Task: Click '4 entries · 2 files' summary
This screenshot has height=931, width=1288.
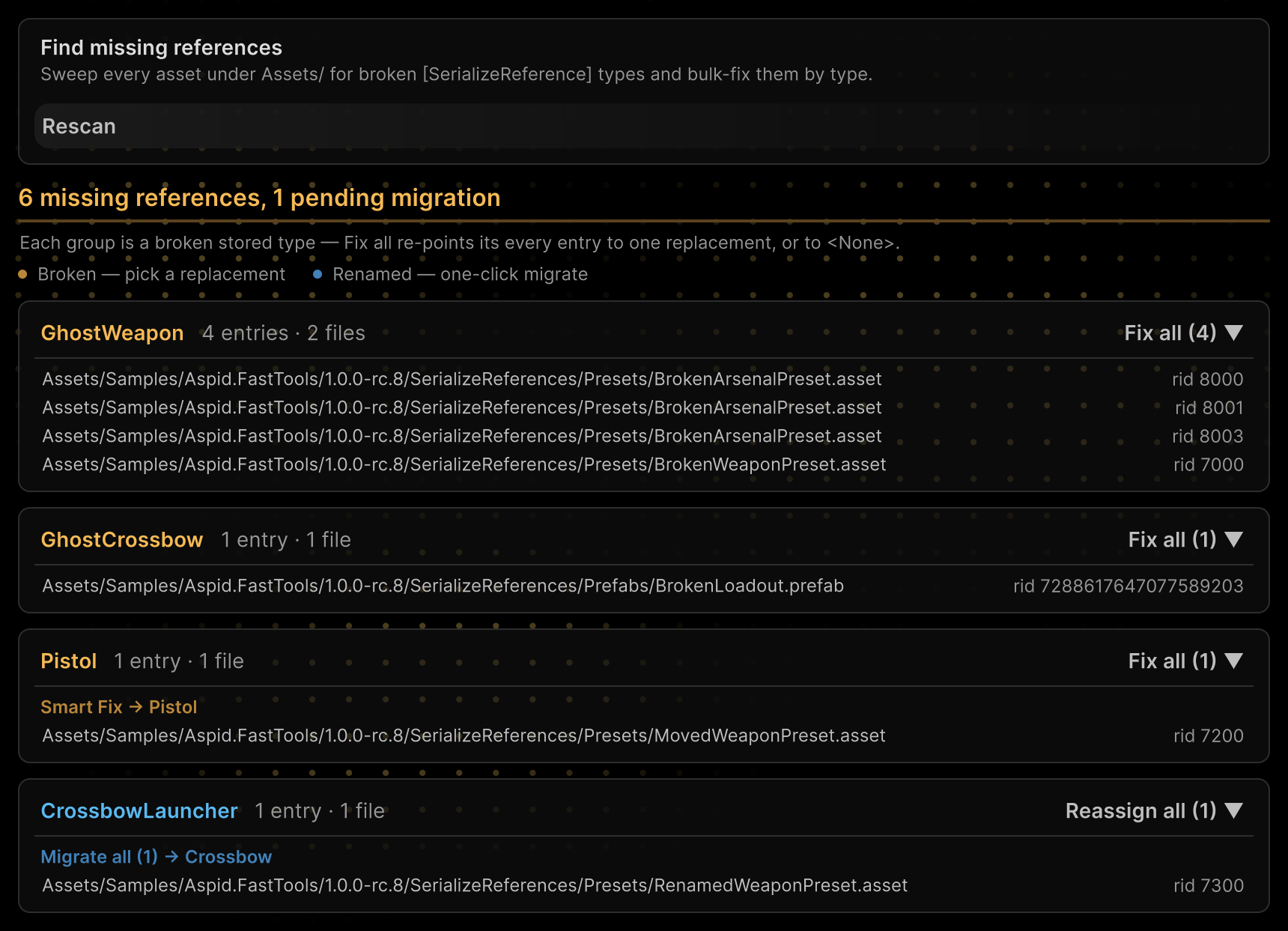Action: (x=284, y=333)
